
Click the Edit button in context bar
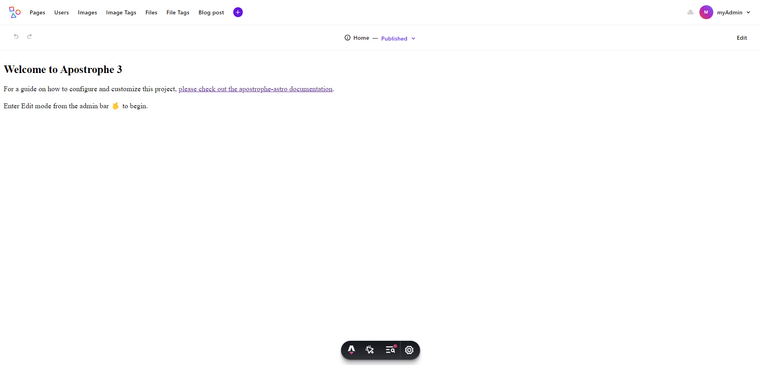pyautogui.click(x=742, y=38)
